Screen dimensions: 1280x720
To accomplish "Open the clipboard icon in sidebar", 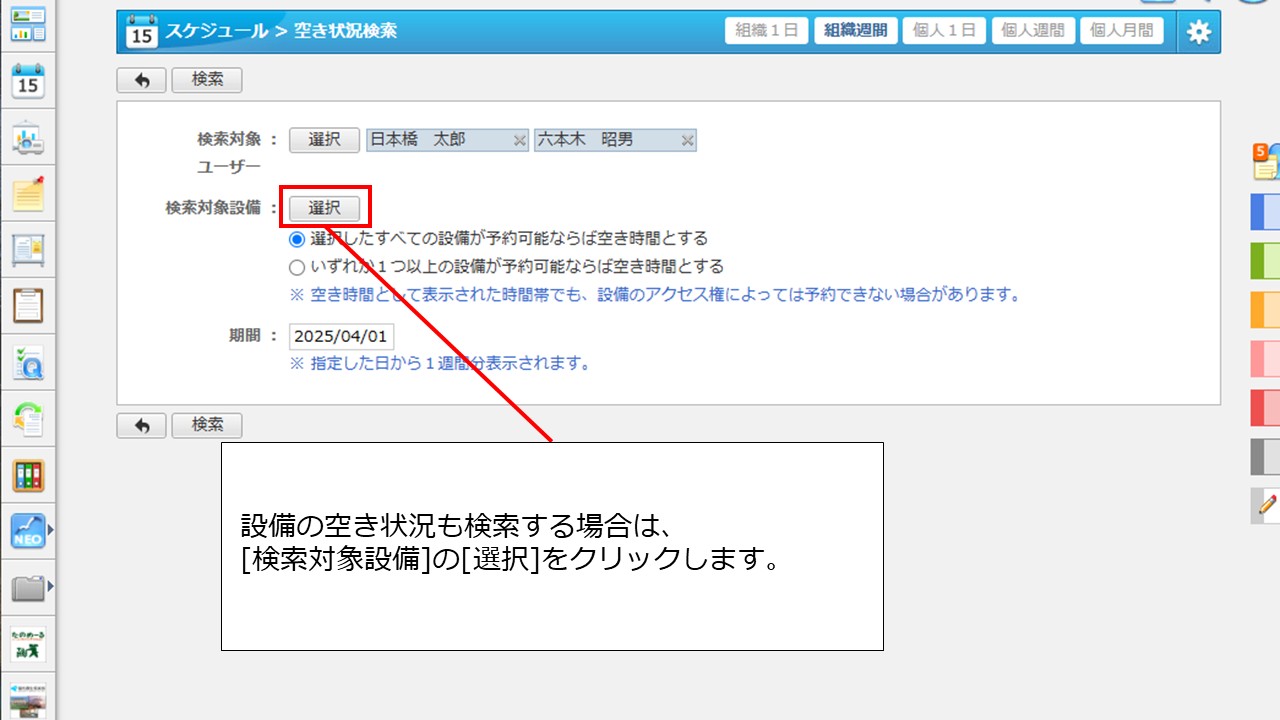I will click(x=28, y=306).
